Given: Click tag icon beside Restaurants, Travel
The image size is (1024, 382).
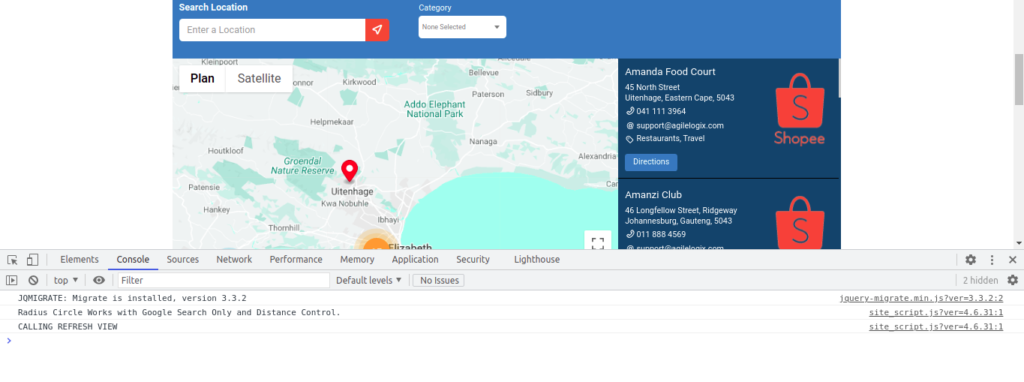Looking at the screenshot, I should tap(630, 139).
